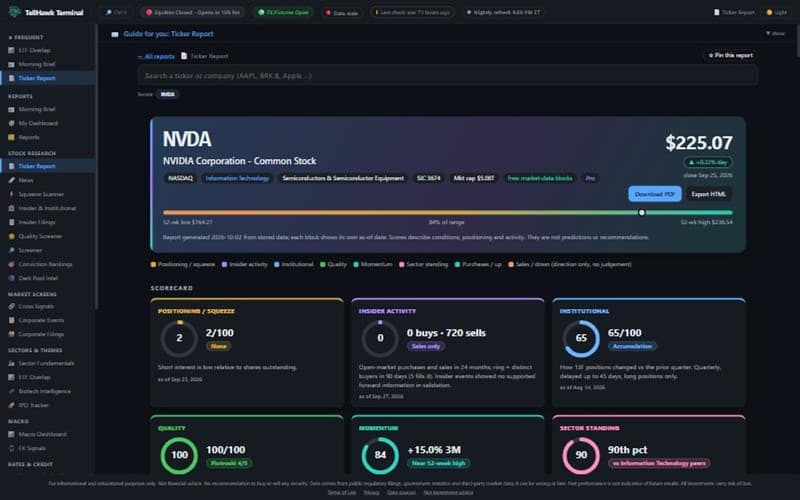Image resolution: width=800 pixels, height=500 pixels.
Task: Click the Last check was 71 hours pill
Action: [412, 12]
